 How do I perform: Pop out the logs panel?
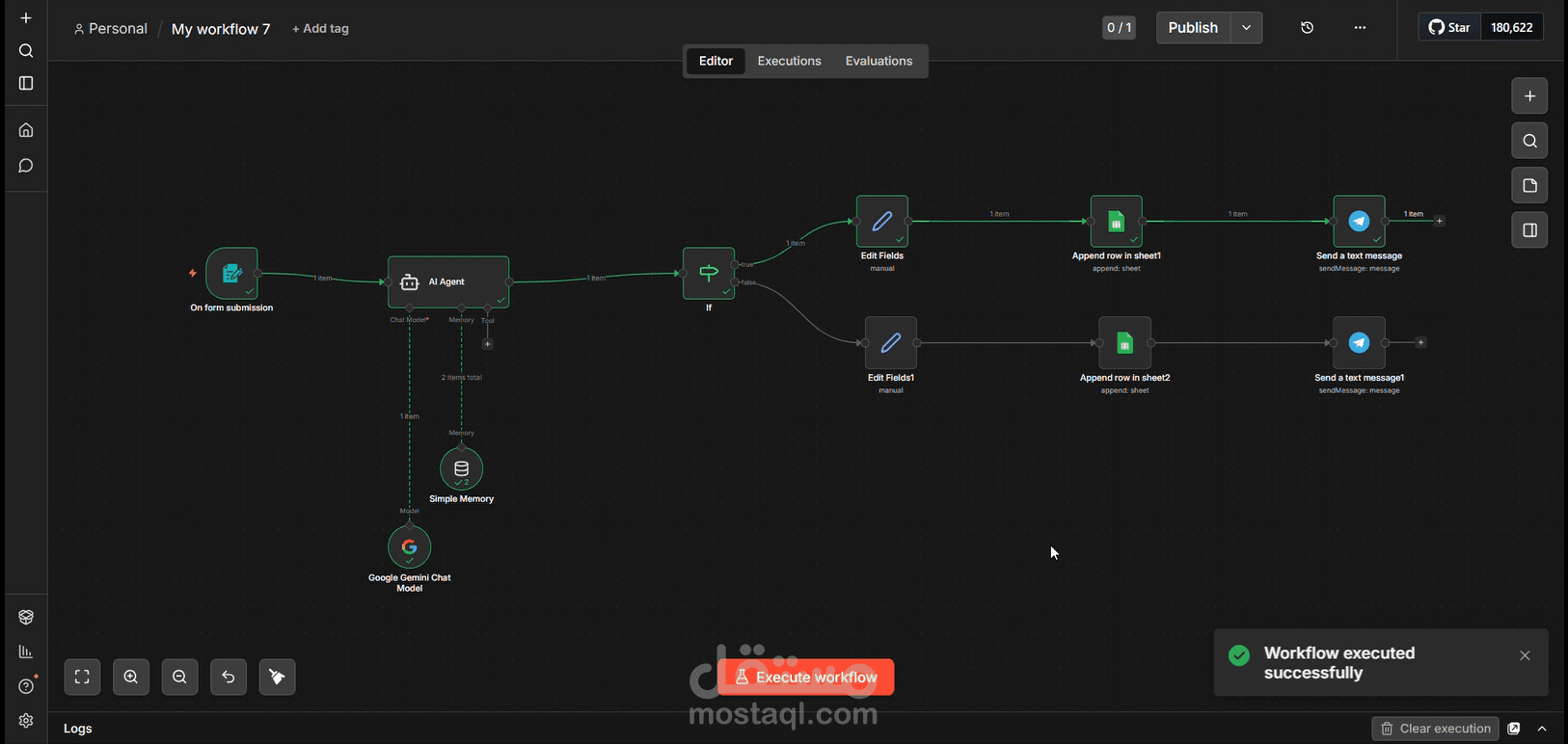1514,729
